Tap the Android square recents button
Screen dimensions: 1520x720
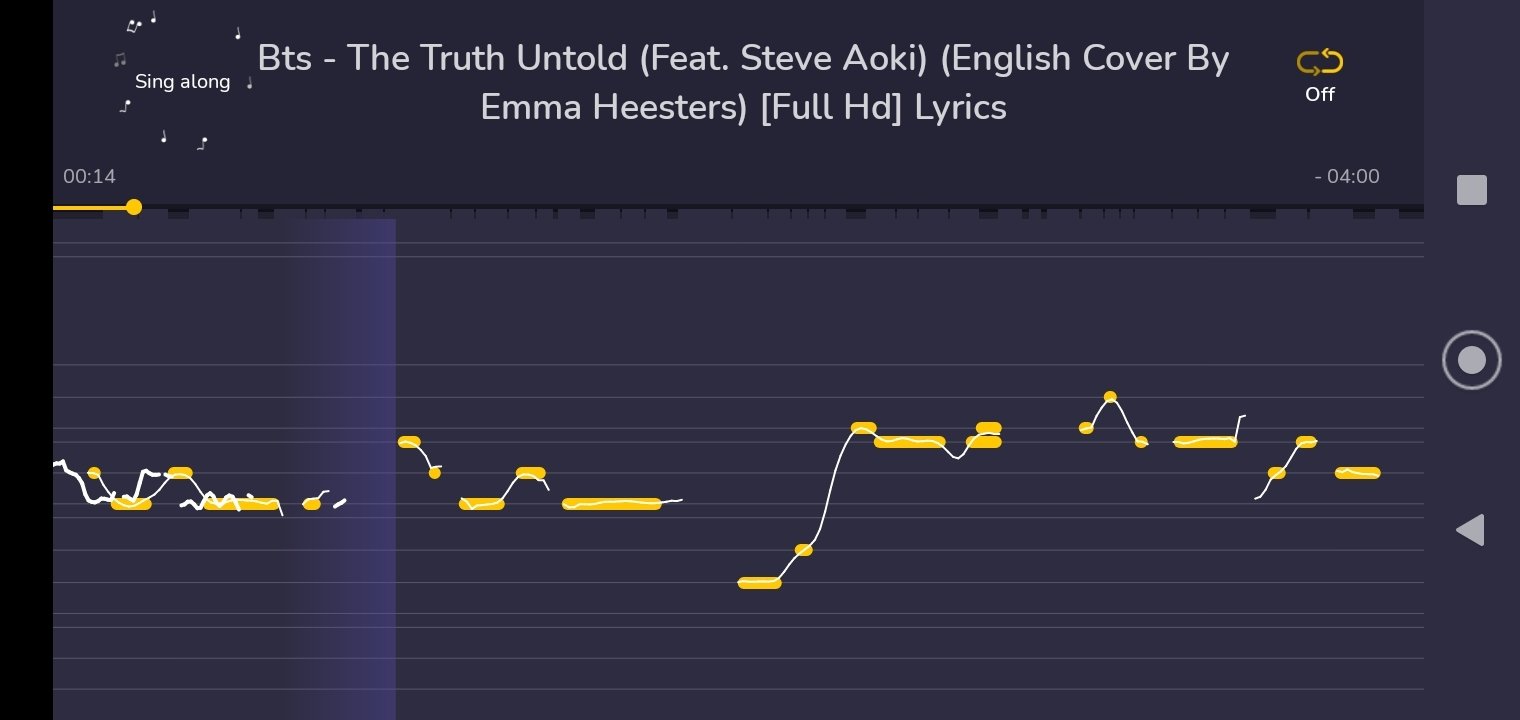[x=1472, y=190]
